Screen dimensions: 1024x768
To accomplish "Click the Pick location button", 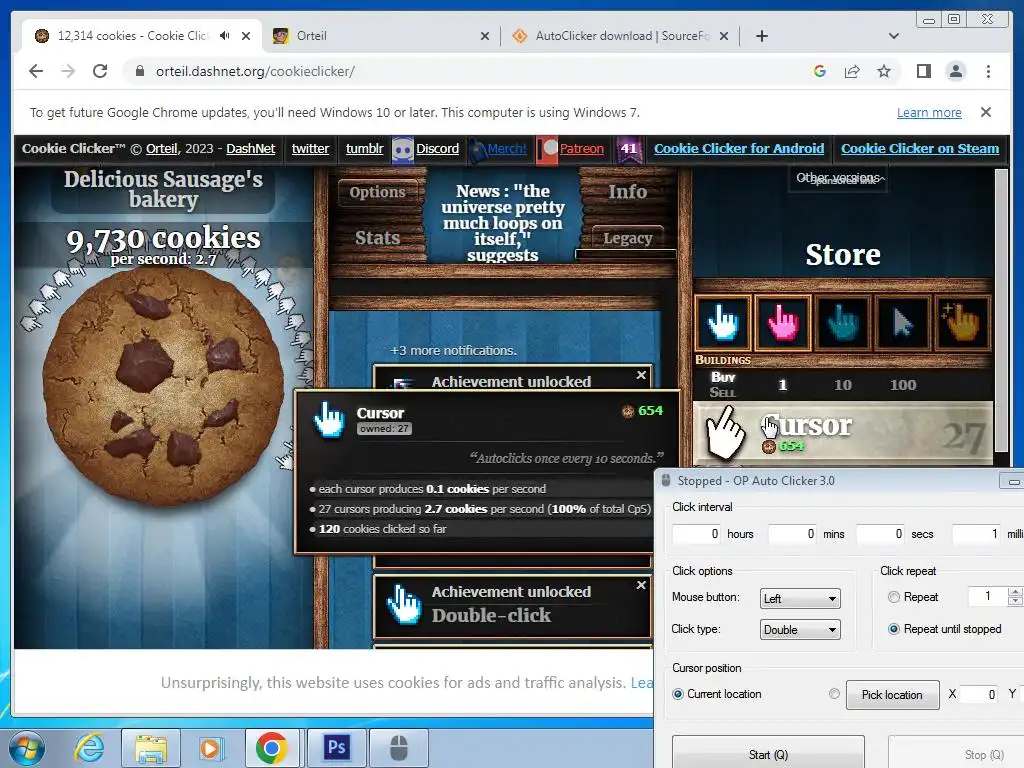I will 892,695.
